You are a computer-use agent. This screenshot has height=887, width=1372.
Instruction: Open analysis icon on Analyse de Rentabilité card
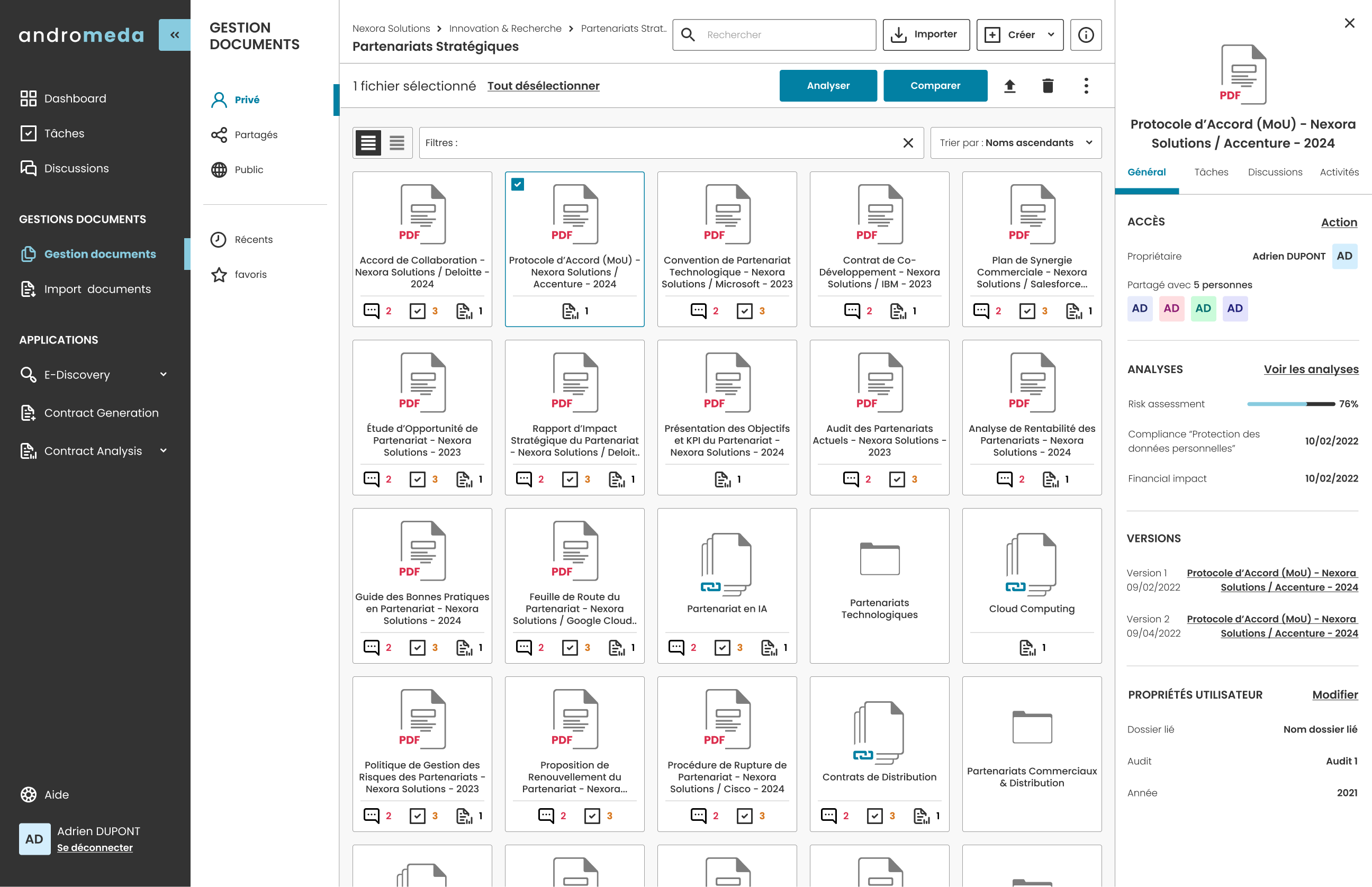pyautogui.click(x=1051, y=479)
